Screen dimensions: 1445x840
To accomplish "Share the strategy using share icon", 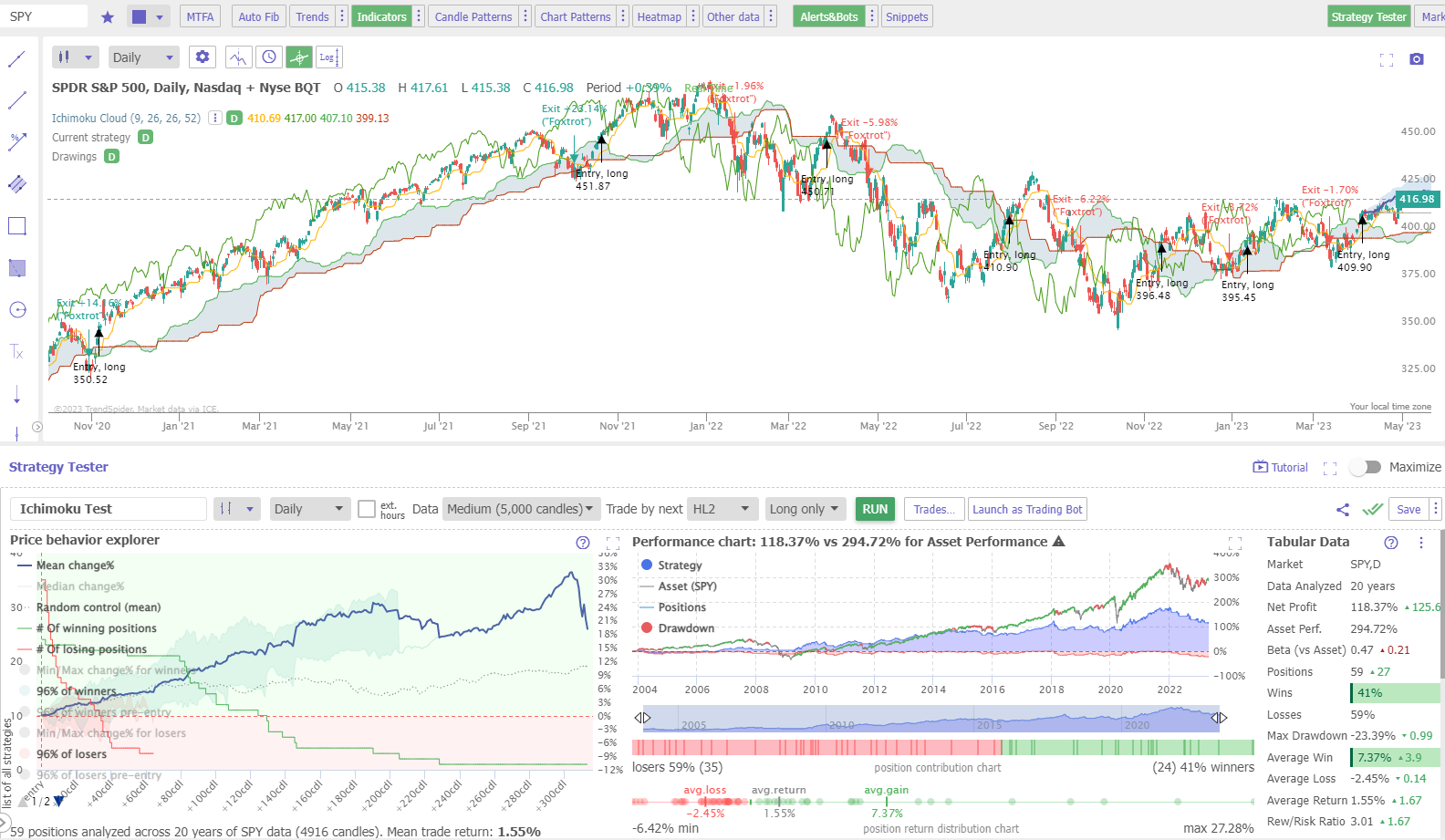I will [1342, 510].
